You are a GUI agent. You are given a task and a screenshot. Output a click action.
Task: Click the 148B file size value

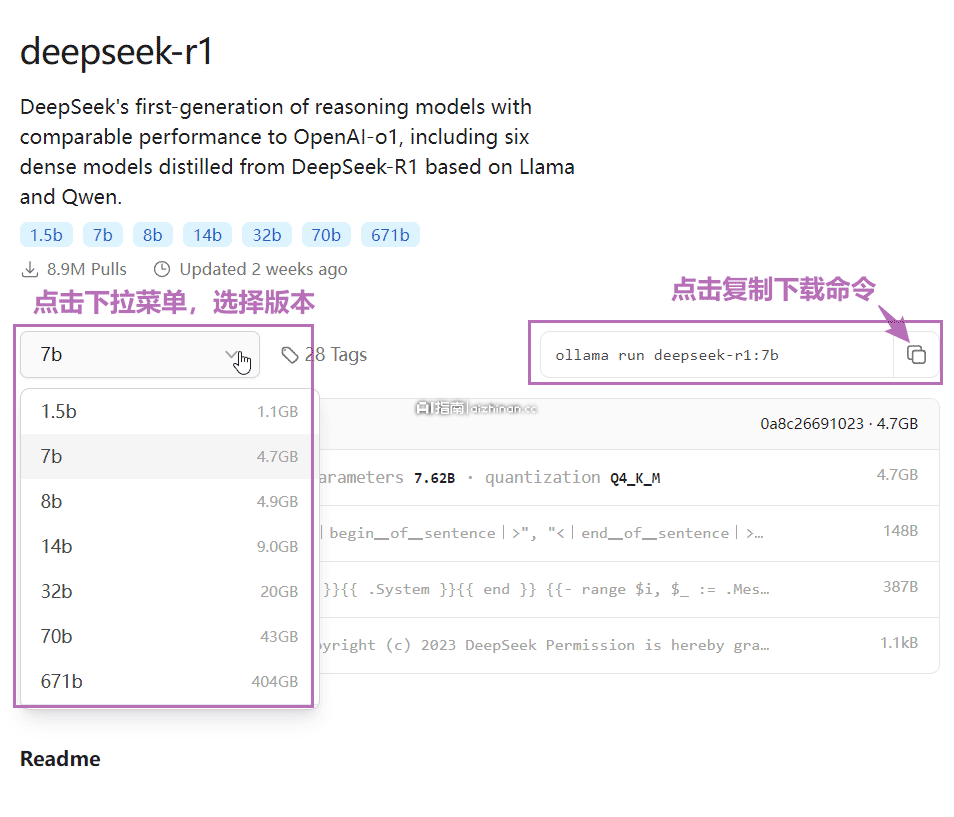click(x=900, y=530)
